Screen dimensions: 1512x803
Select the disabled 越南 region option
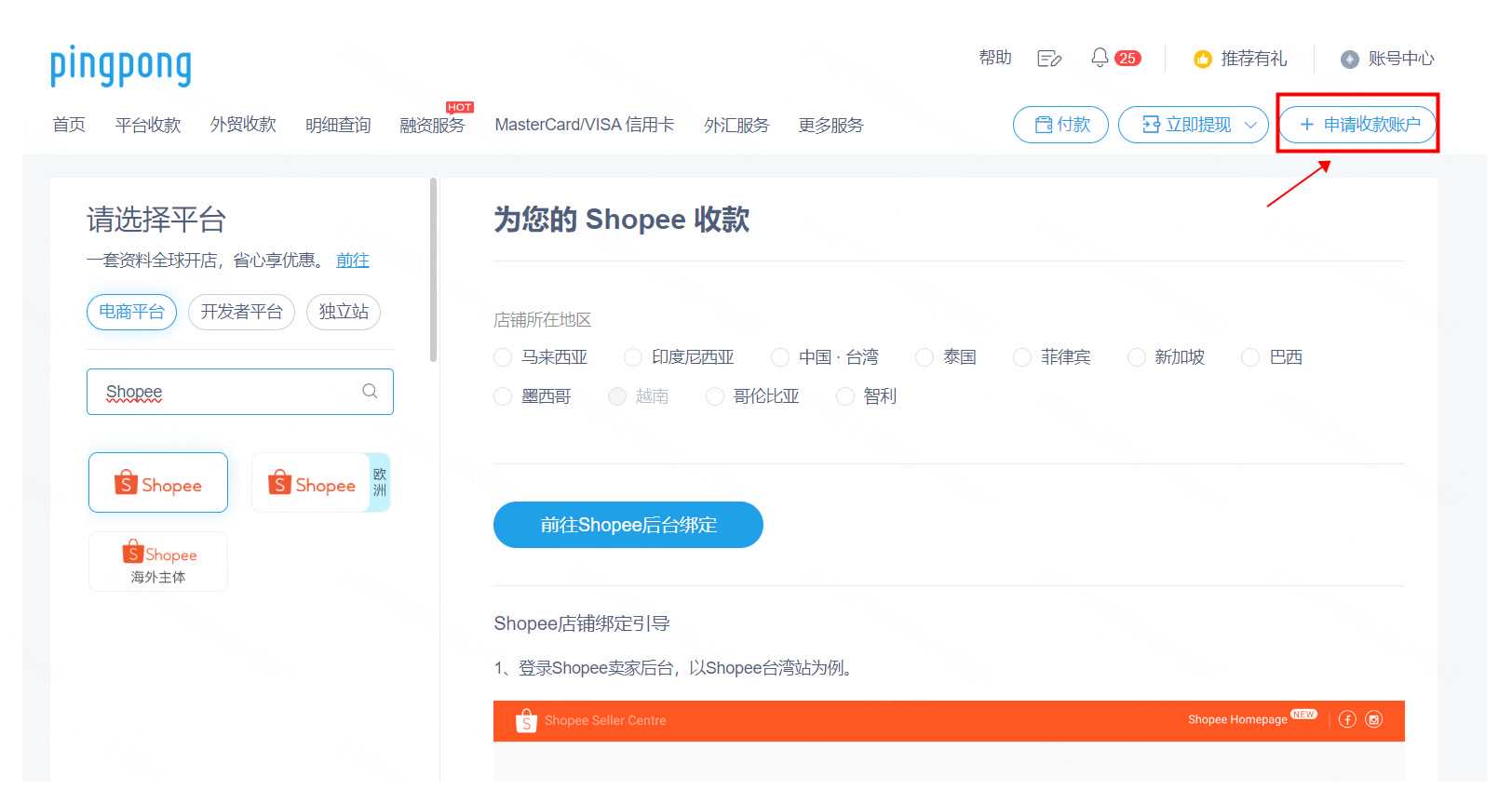[x=617, y=396]
